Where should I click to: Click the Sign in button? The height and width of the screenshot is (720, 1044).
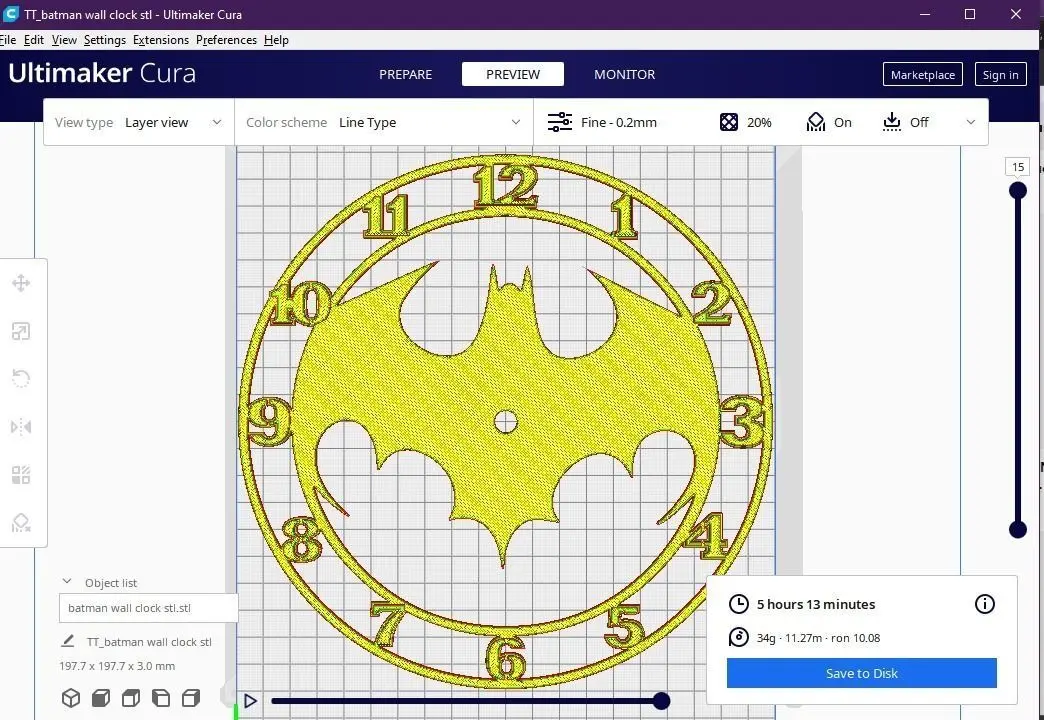pos(1001,75)
